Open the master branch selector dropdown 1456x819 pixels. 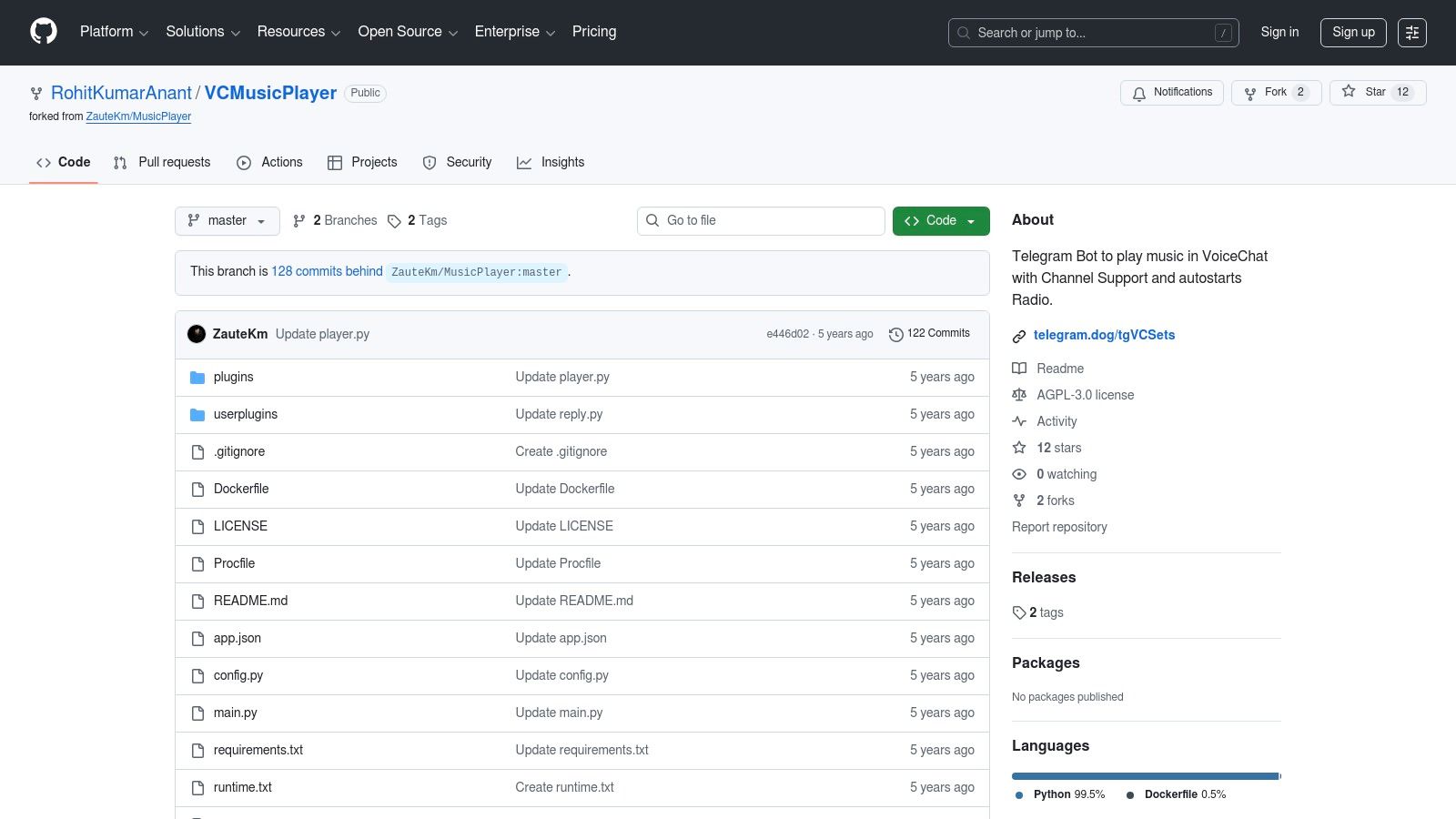pyautogui.click(x=227, y=221)
